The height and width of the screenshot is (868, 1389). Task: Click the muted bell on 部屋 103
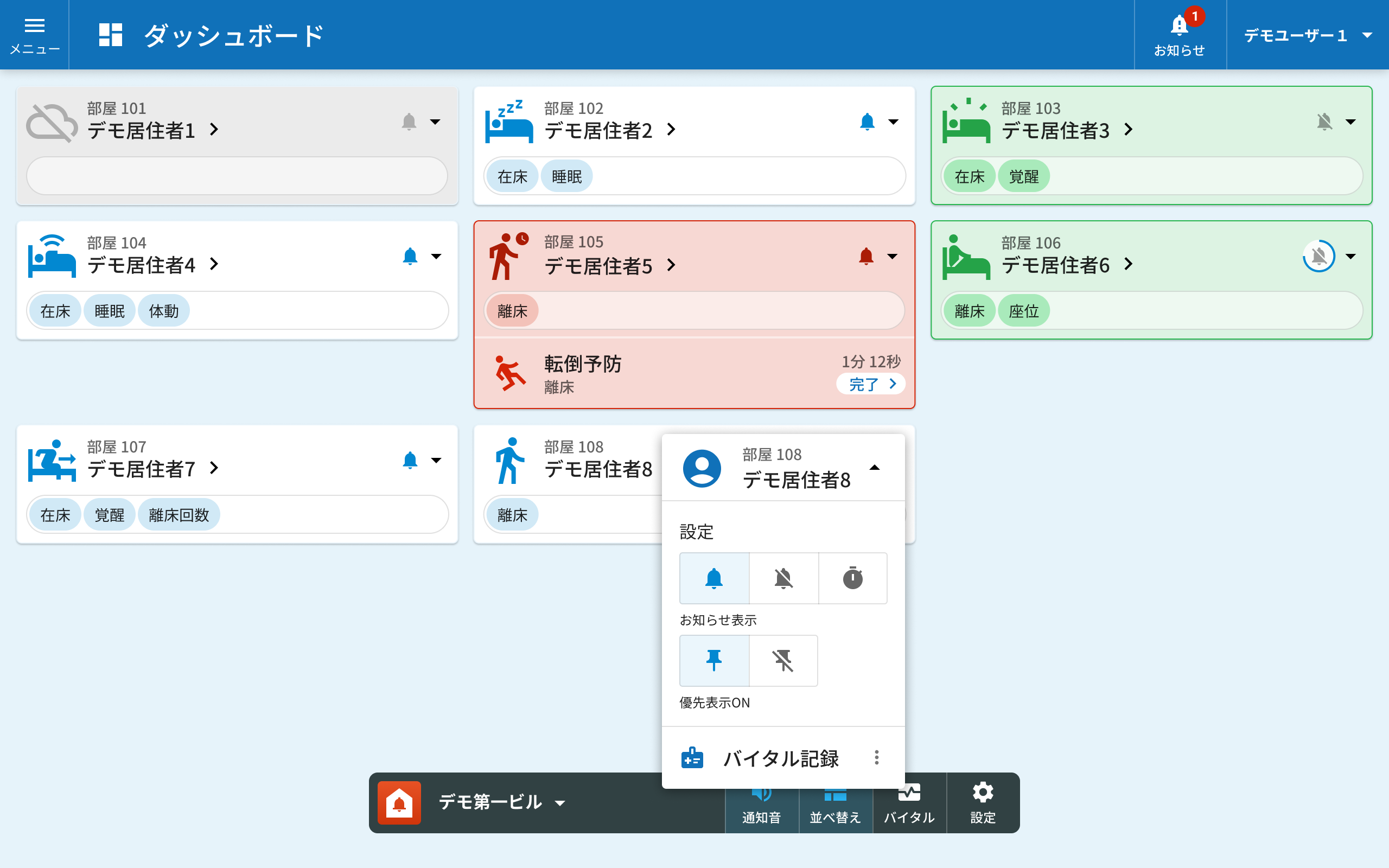(x=1324, y=122)
